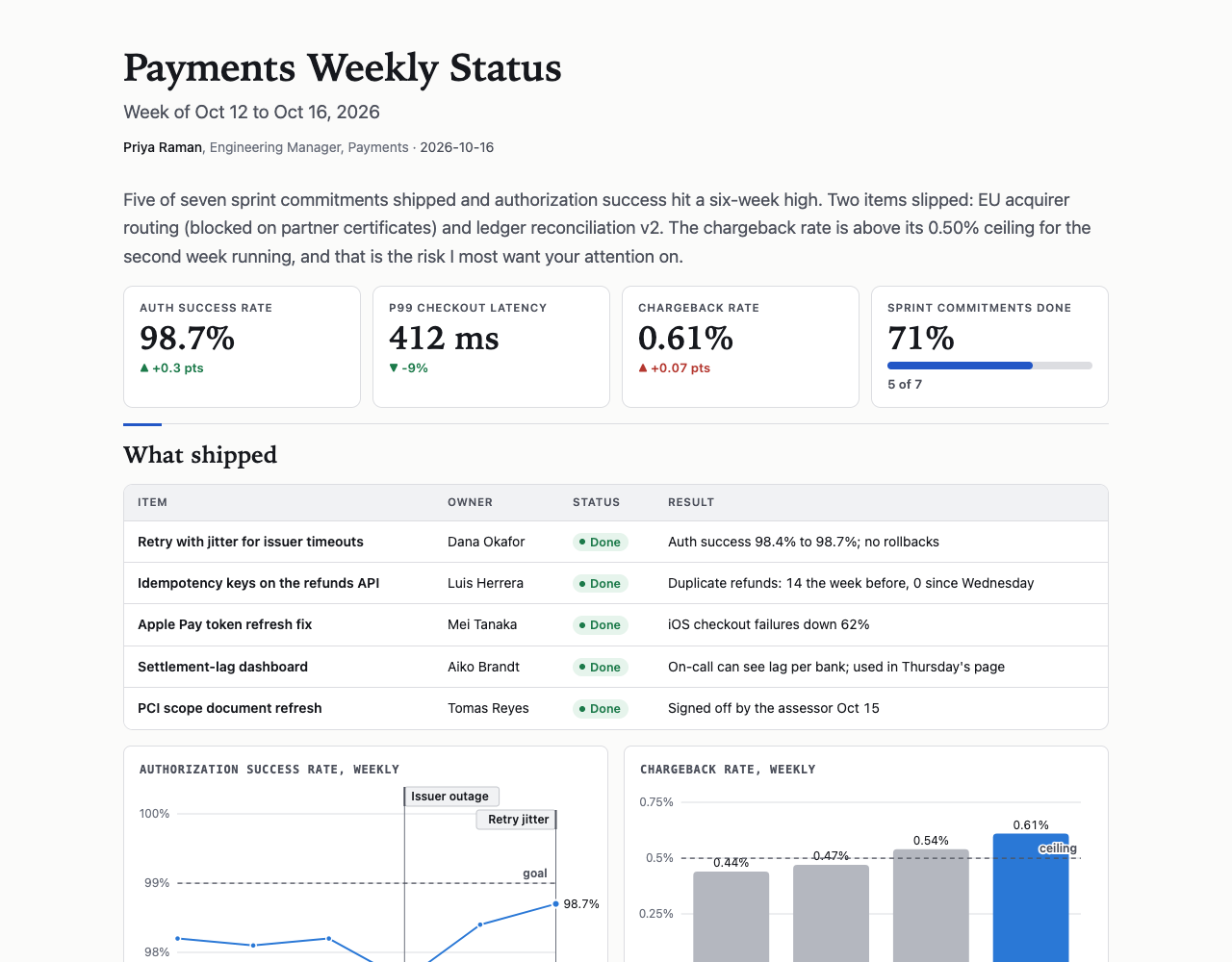Image resolution: width=1232 pixels, height=962 pixels.
Task: Click the green -9% down-arrow indicator
Action: coord(408,367)
